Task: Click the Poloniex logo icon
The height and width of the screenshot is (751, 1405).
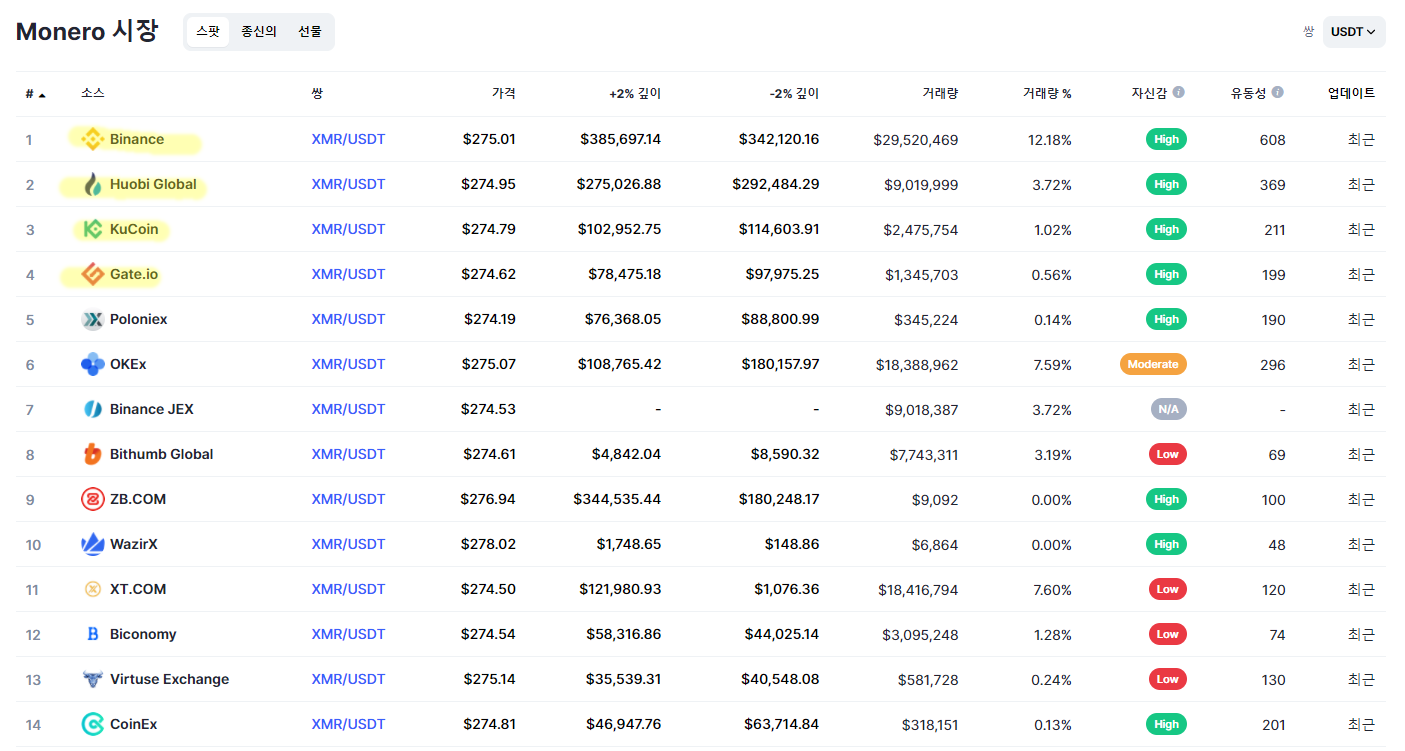Action: [93, 319]
